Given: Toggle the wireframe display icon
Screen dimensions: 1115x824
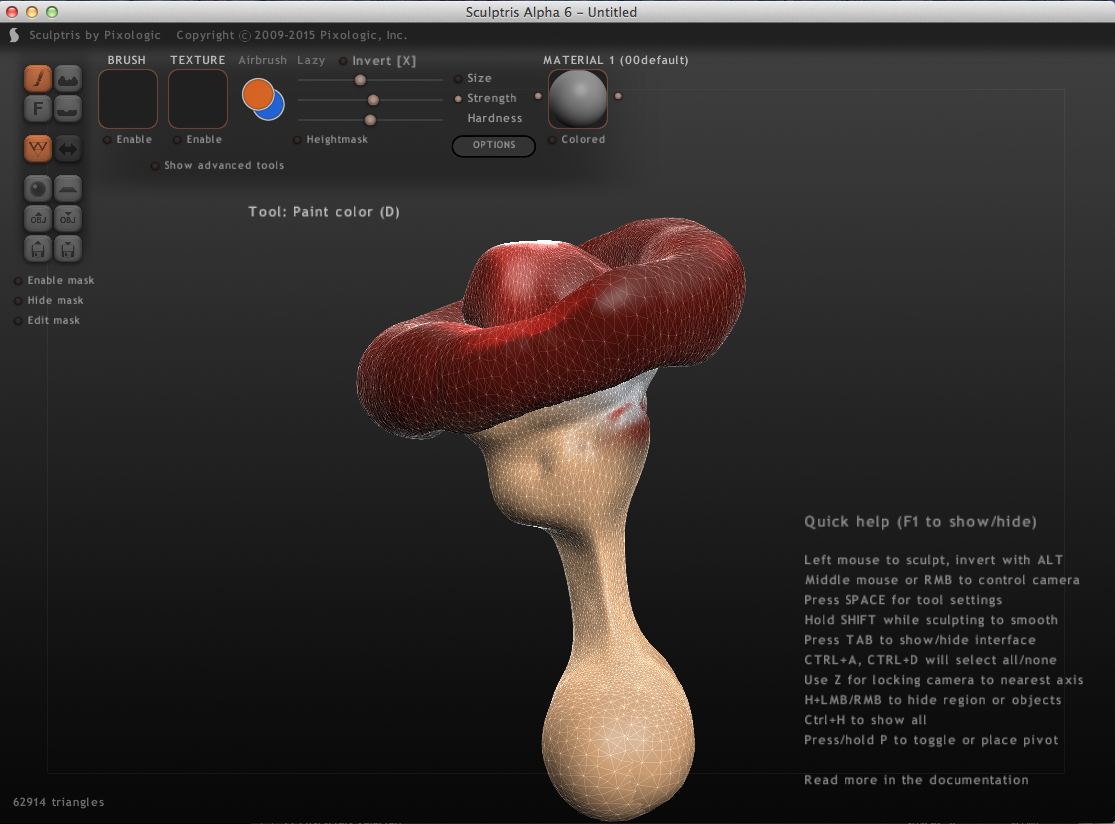Looking at the screenshot, I should click(38, 149).
